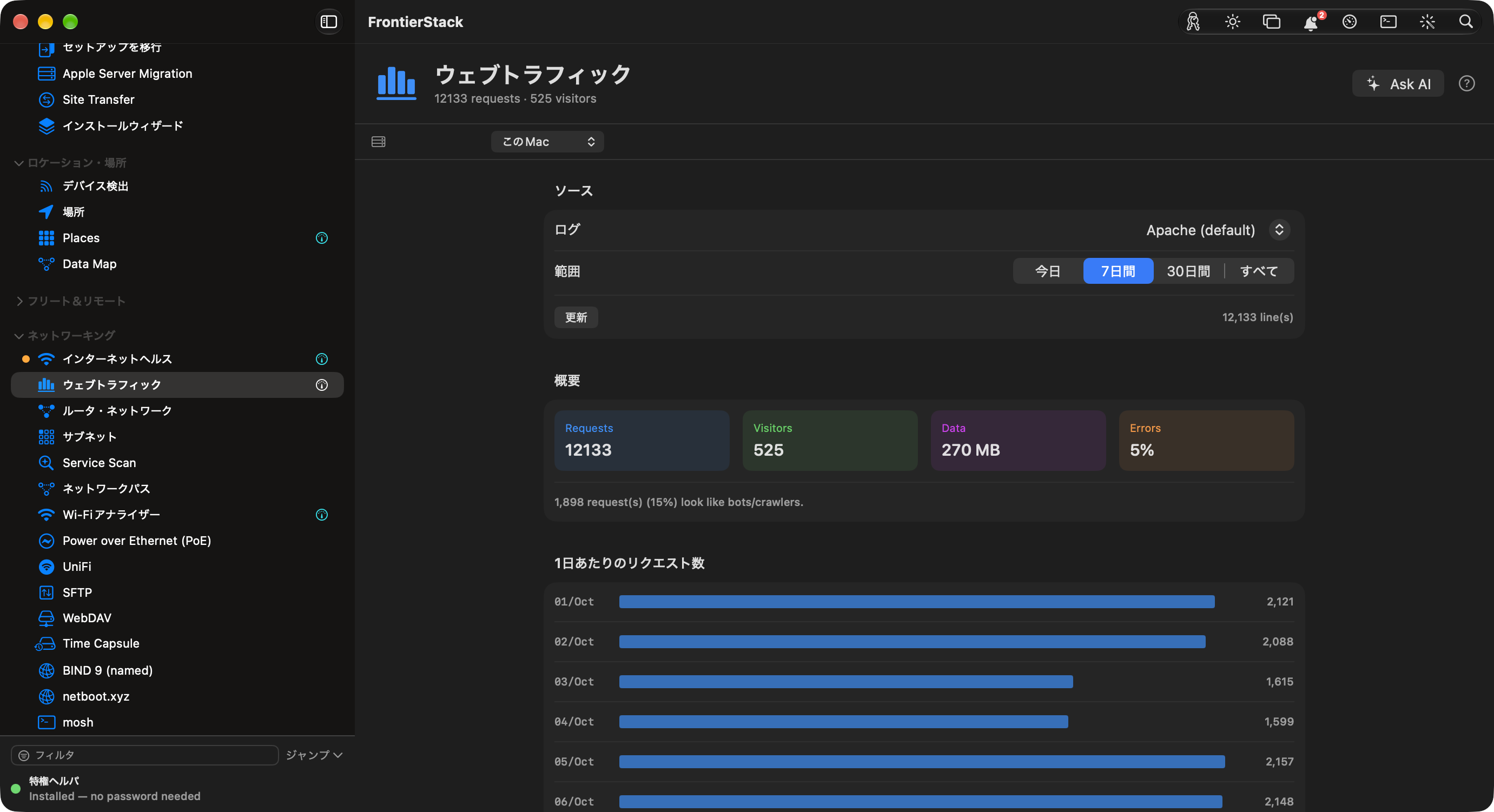The height and width of the screenshot is (812, 1494).
Task: Open ジャンプ menu
Action: [x=314, y=756]
